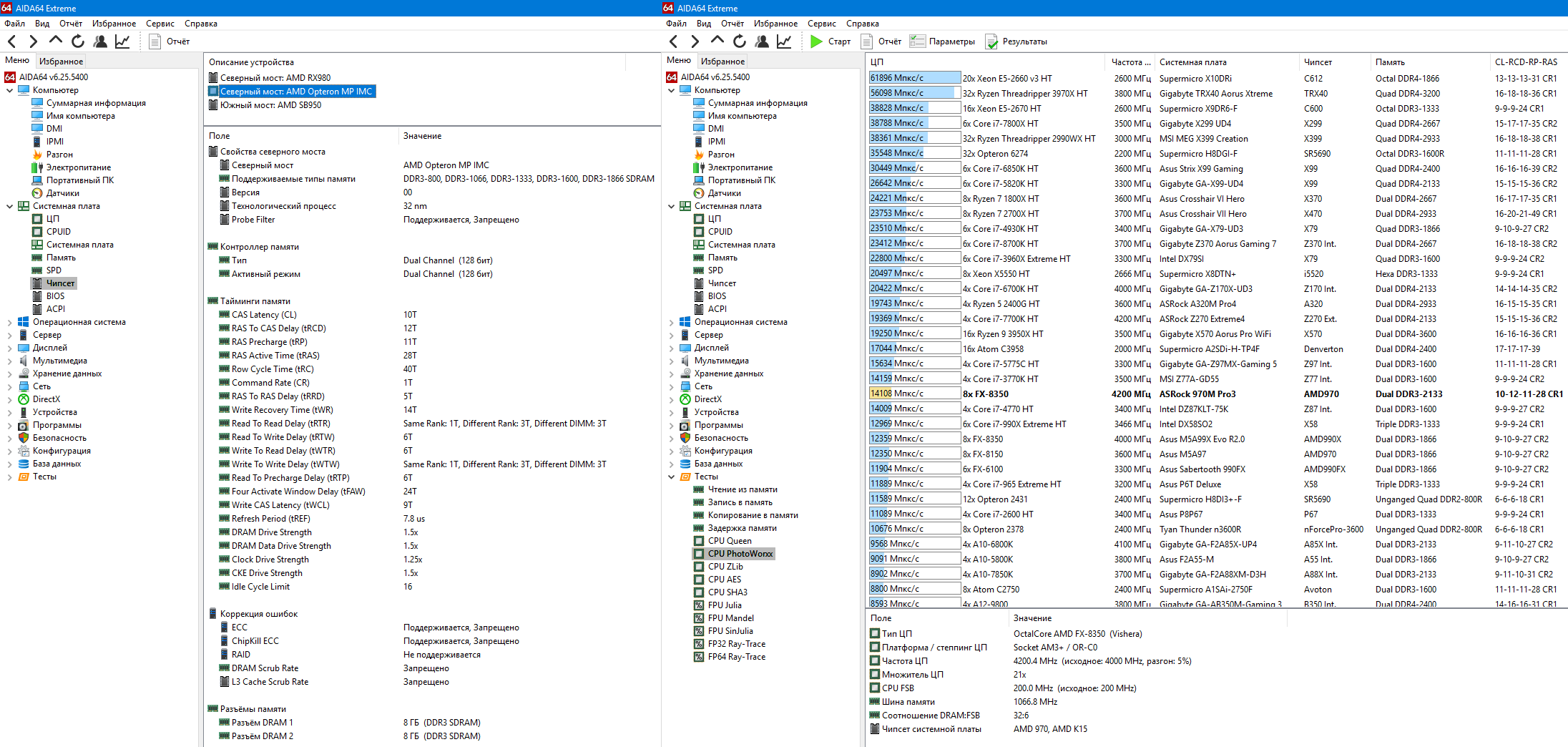This screenshot has width=1568, height=747.
Task: Select Северный мост: AMD Opteron MP IMC
Action: tap(291, 92)
